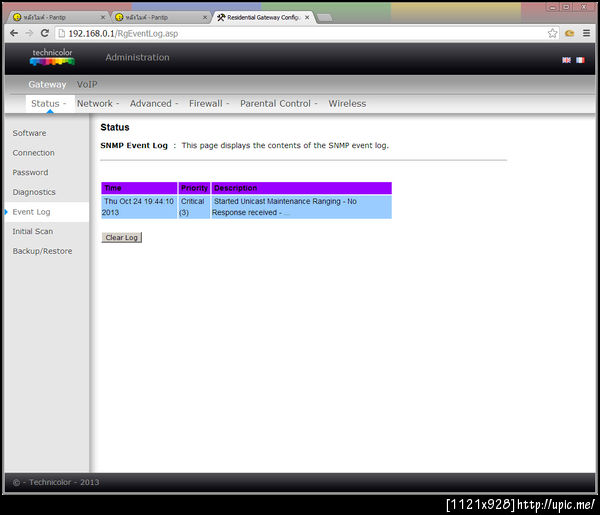Viewport: 600px width, 515px height.
Task: Open a new tab with the new-tab button
Action: [324, 18]
